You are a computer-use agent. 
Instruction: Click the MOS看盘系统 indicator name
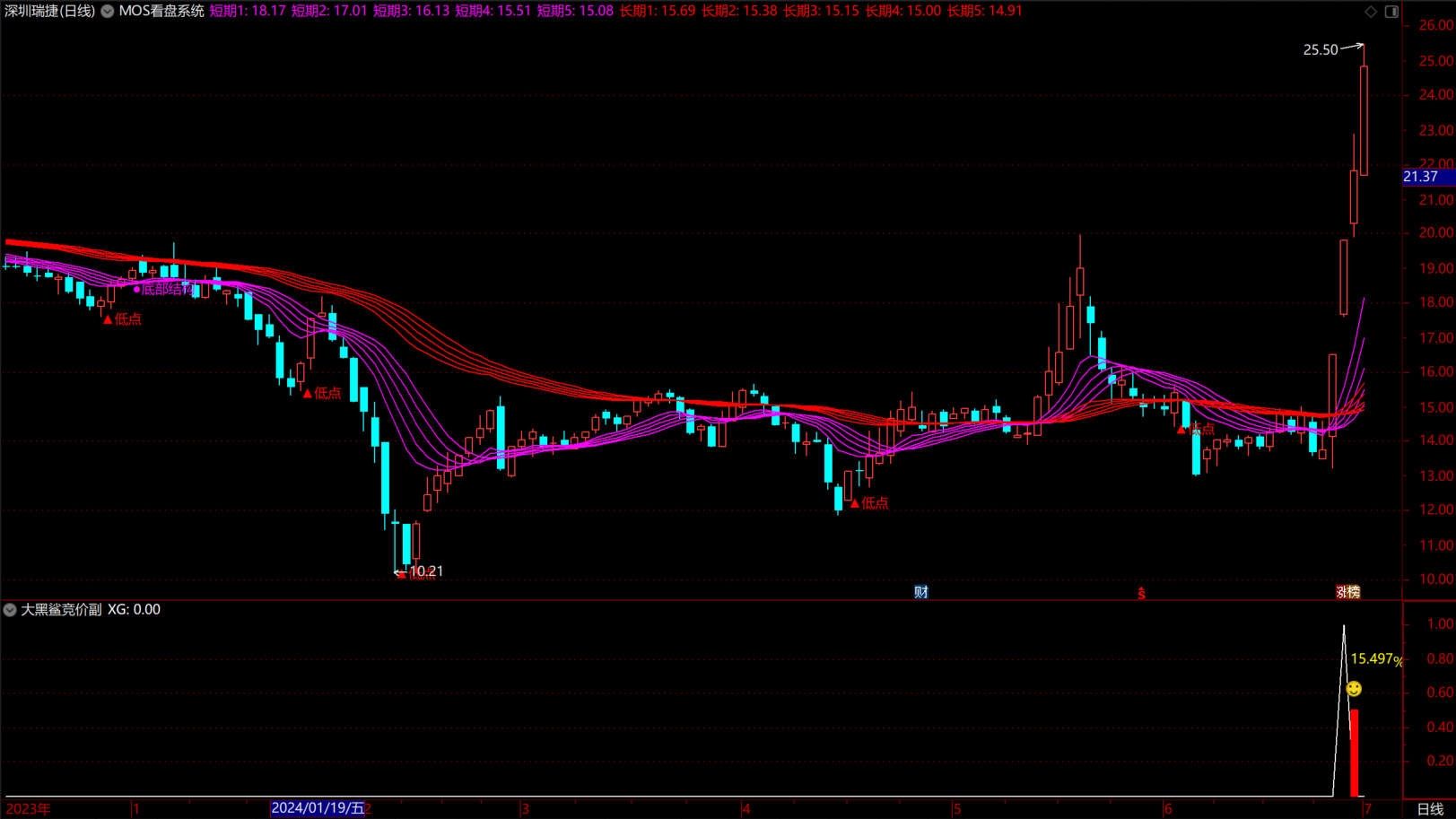tap(161, 12)
